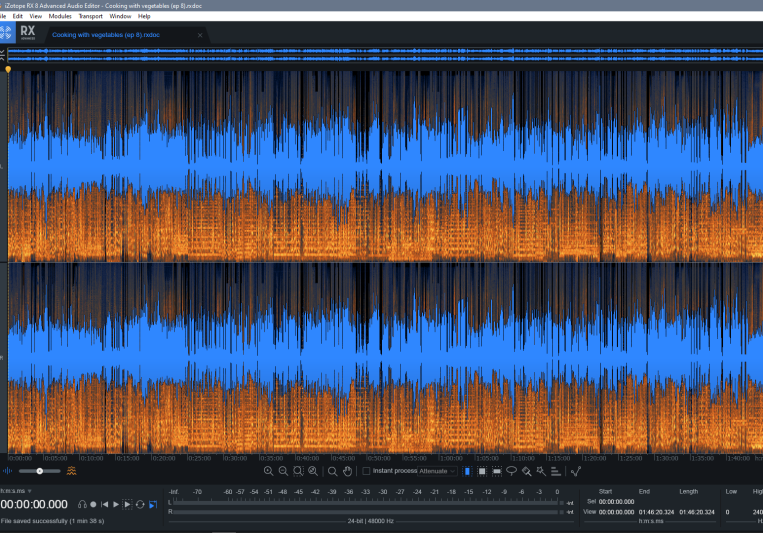Screen dimensions: 763x533
Task: Open the View menu
Action: click(36, 16)
